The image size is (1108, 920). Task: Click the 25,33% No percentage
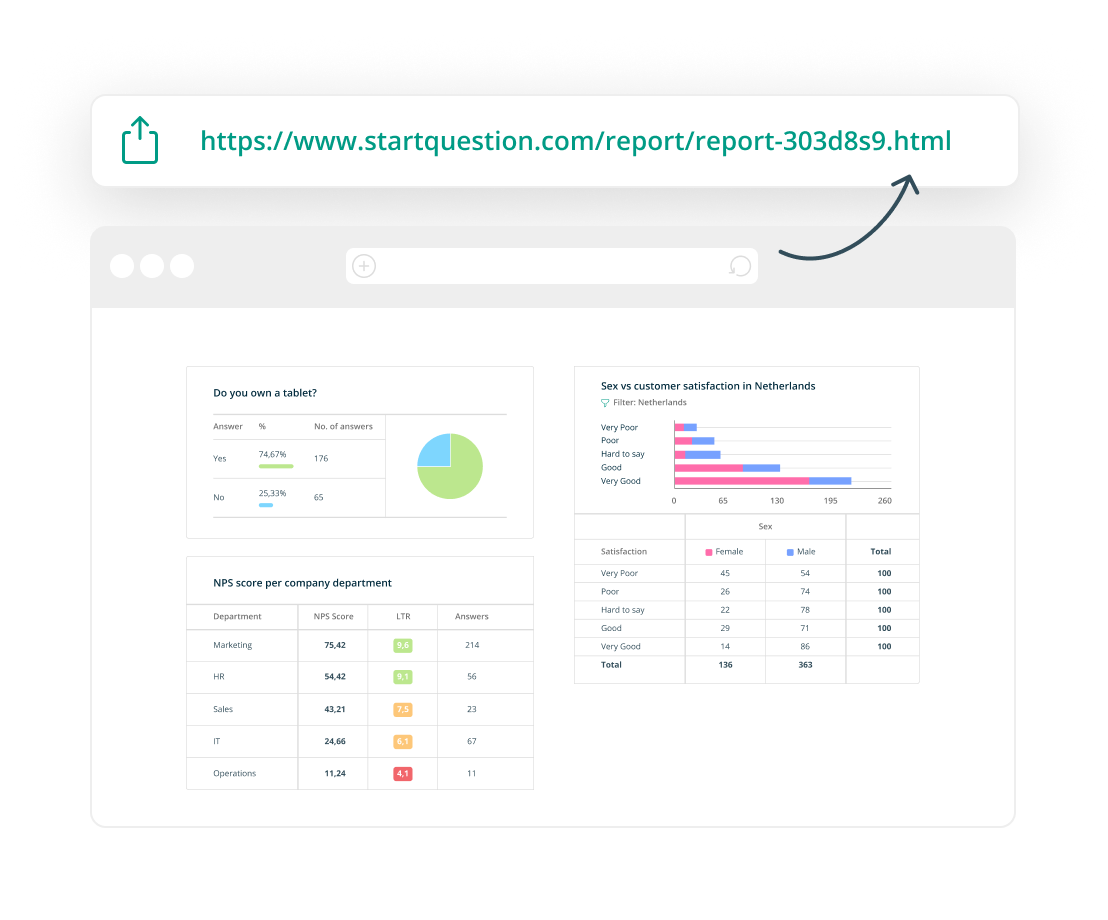[272, 493]
